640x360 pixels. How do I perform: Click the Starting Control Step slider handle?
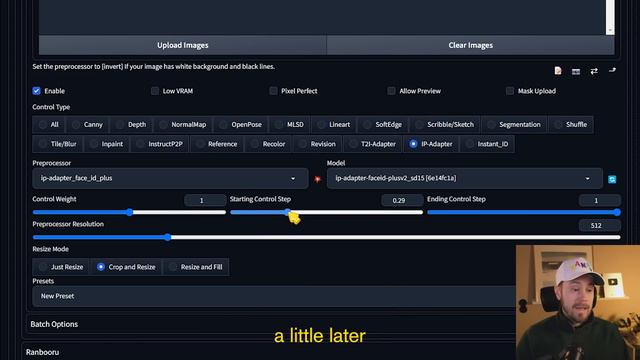(x=287, y=212)
